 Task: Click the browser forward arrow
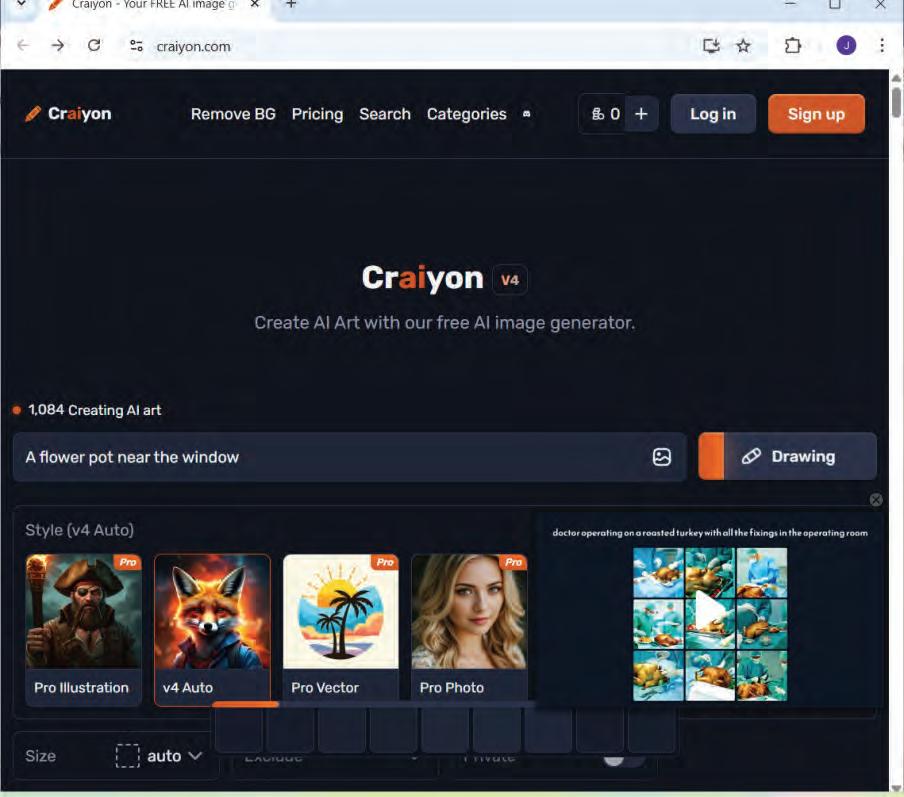[58, 45]
